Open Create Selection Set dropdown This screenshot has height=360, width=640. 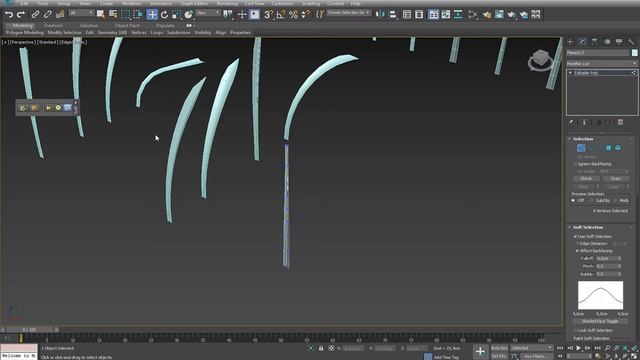coord(349,13)
